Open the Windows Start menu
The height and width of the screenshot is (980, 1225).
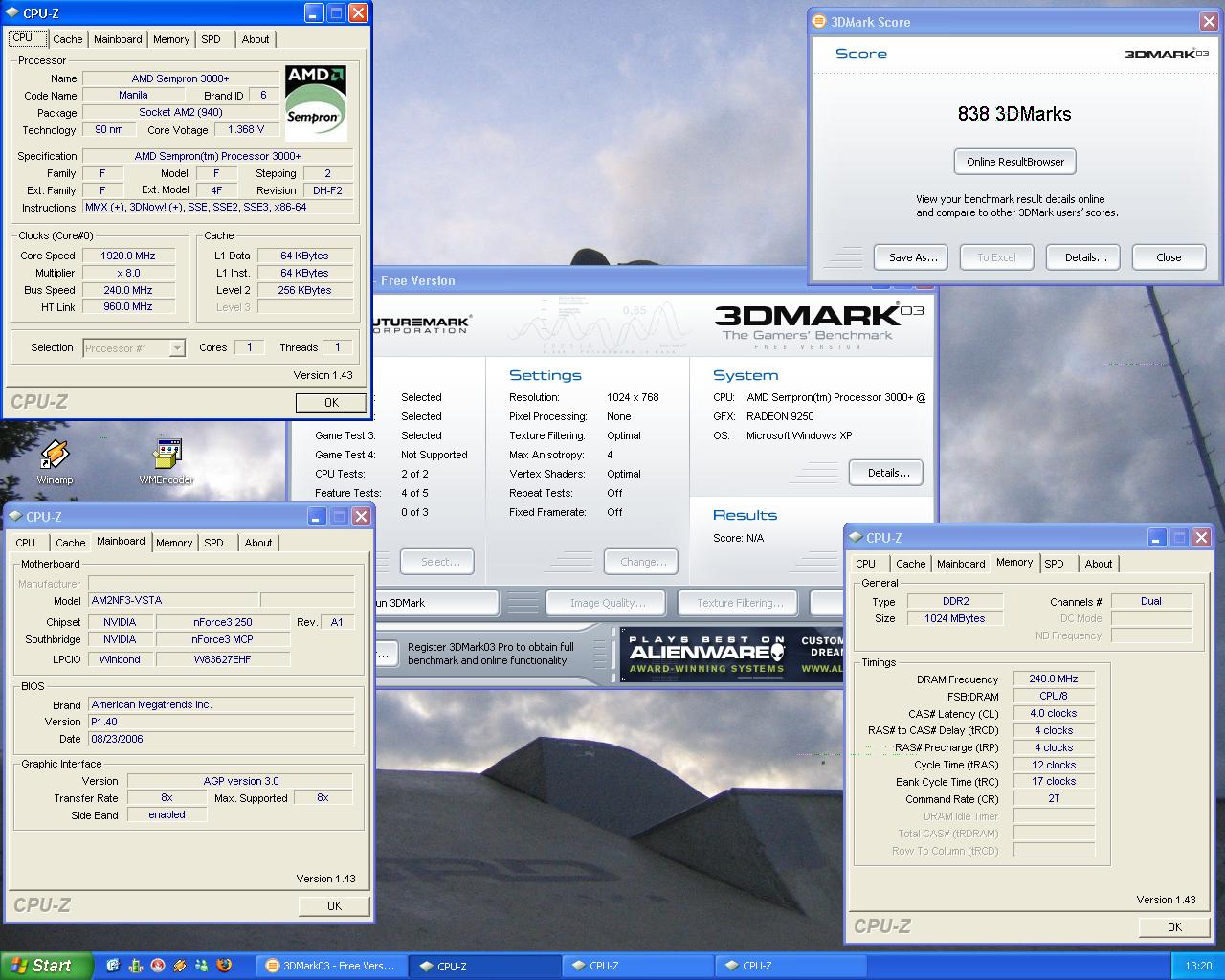click(x=46, y=966)
